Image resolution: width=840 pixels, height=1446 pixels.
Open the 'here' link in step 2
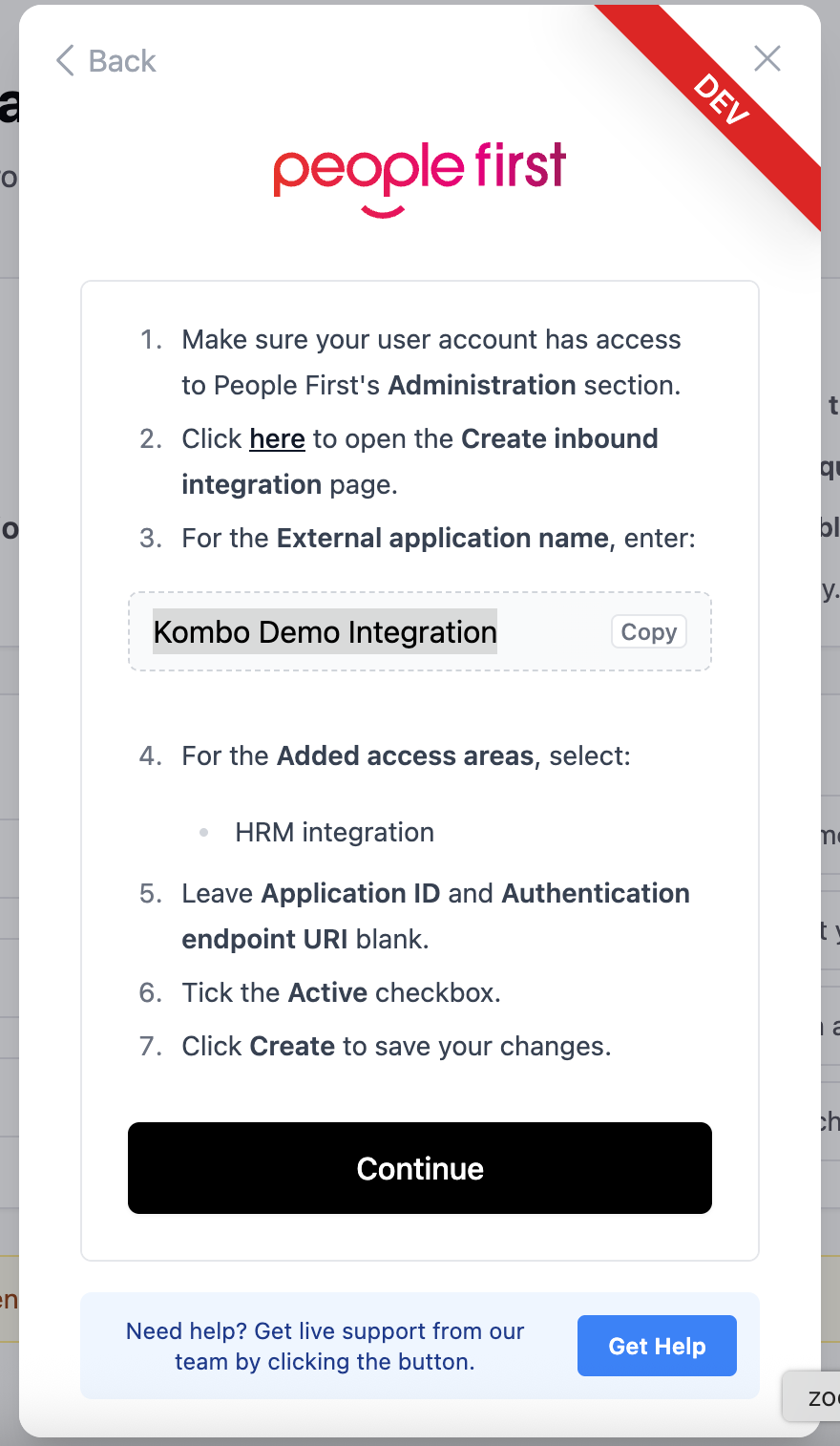pos(277,439)
